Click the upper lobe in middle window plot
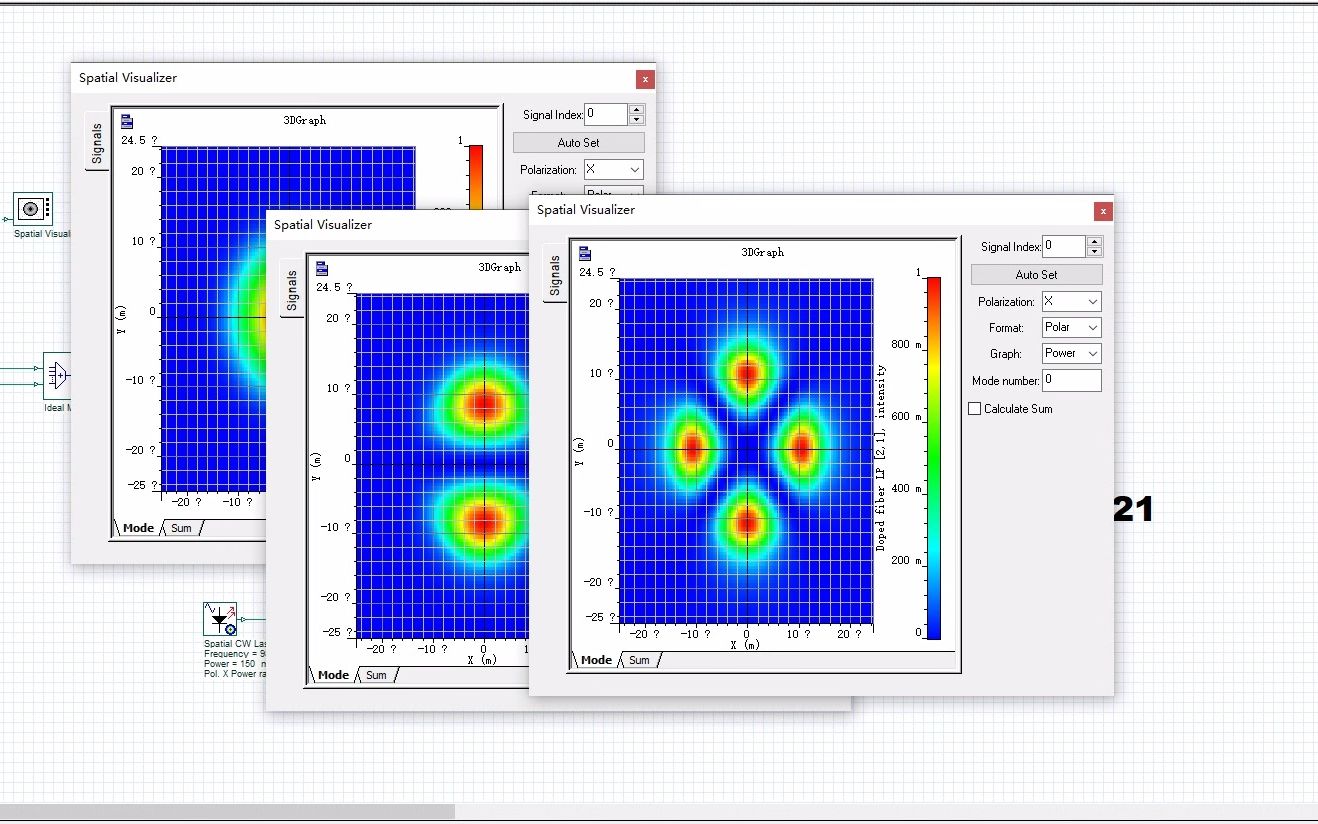The image size is (1318, 824). [484, 404]
